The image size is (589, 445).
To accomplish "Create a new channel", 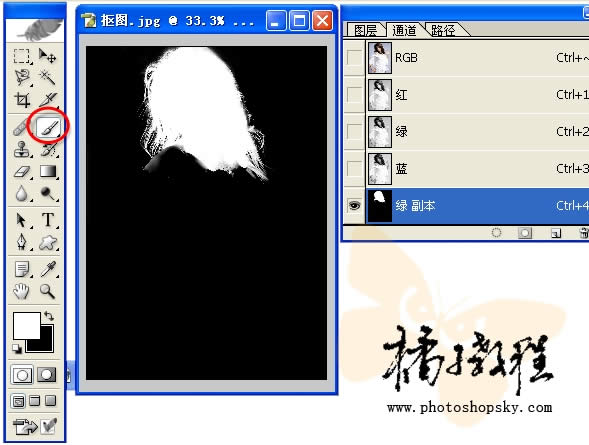I will [556, 233].
